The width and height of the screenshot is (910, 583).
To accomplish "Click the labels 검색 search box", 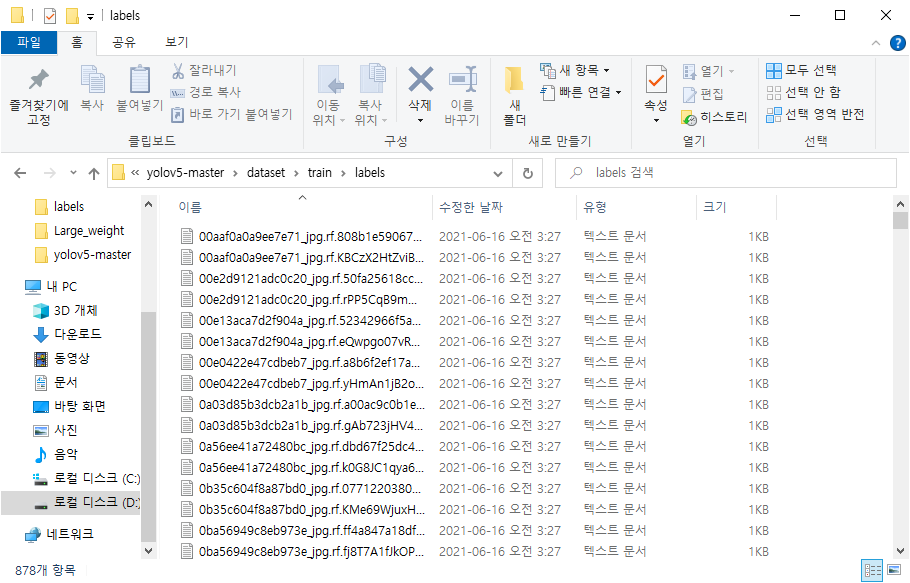I will pyautogui.click(x=725, y=173).
